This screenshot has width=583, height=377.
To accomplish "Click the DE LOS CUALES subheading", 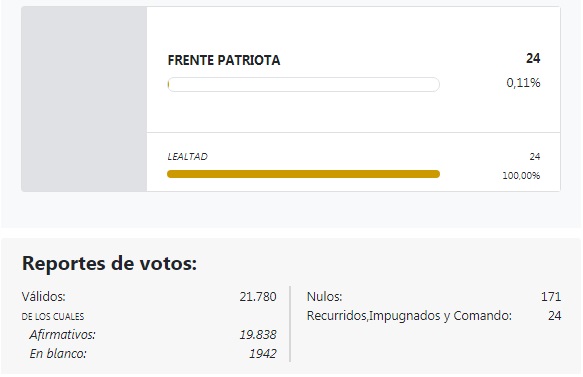I will coord(53,317).
